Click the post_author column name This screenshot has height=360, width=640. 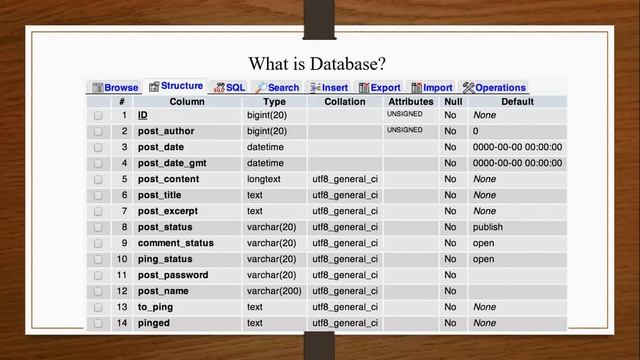pyautogui.click(x=166, y=131)
